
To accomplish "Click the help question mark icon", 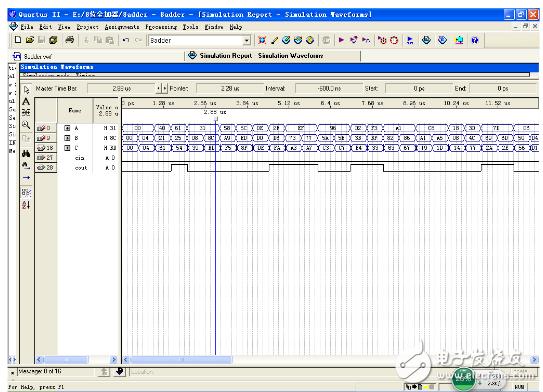I will tap(475, 40).
